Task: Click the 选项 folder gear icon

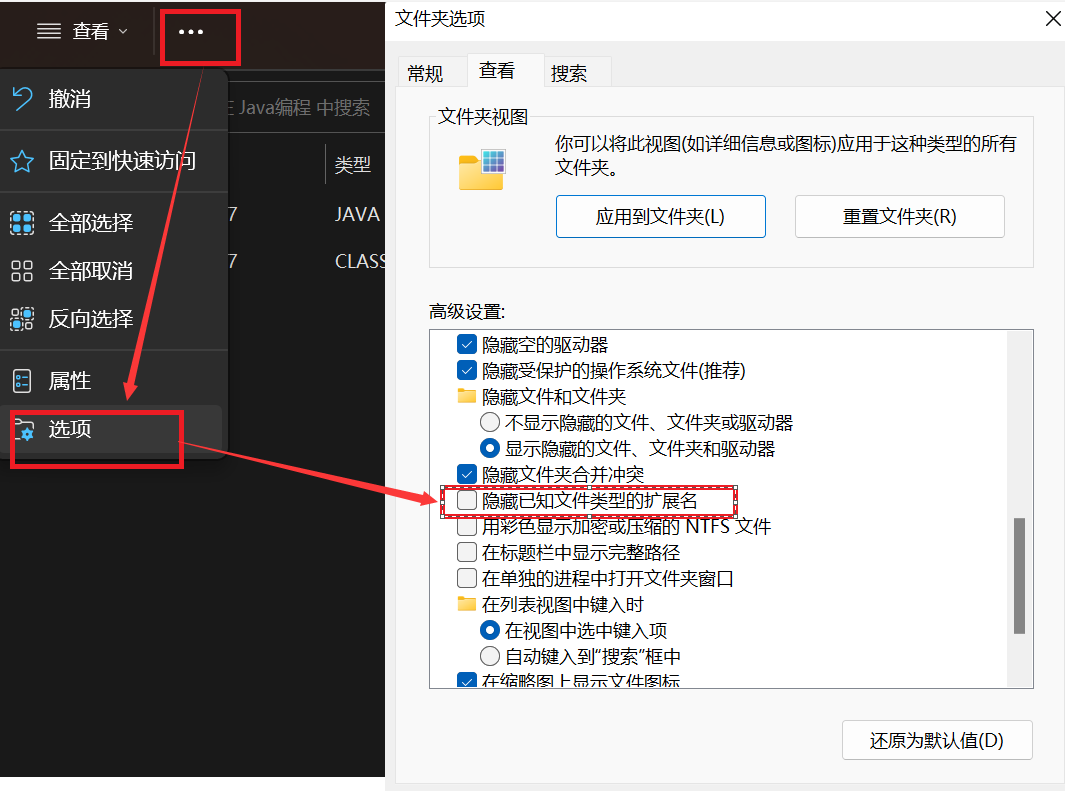Action: coord(24,430)
